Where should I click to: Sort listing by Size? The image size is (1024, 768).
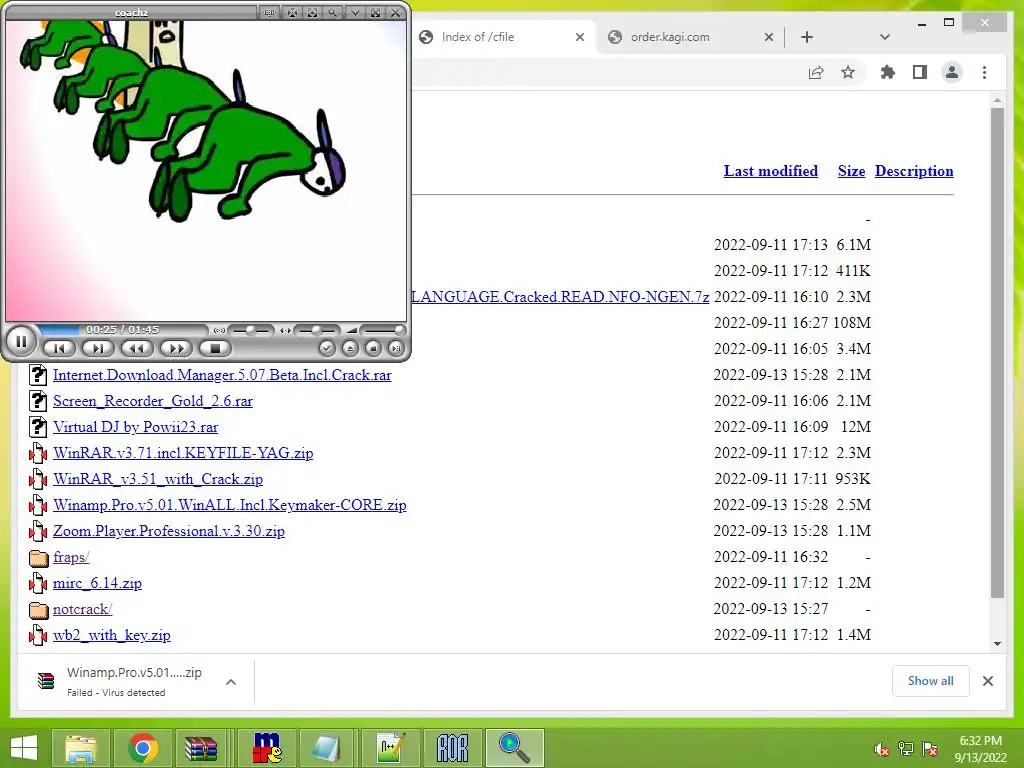852,171
